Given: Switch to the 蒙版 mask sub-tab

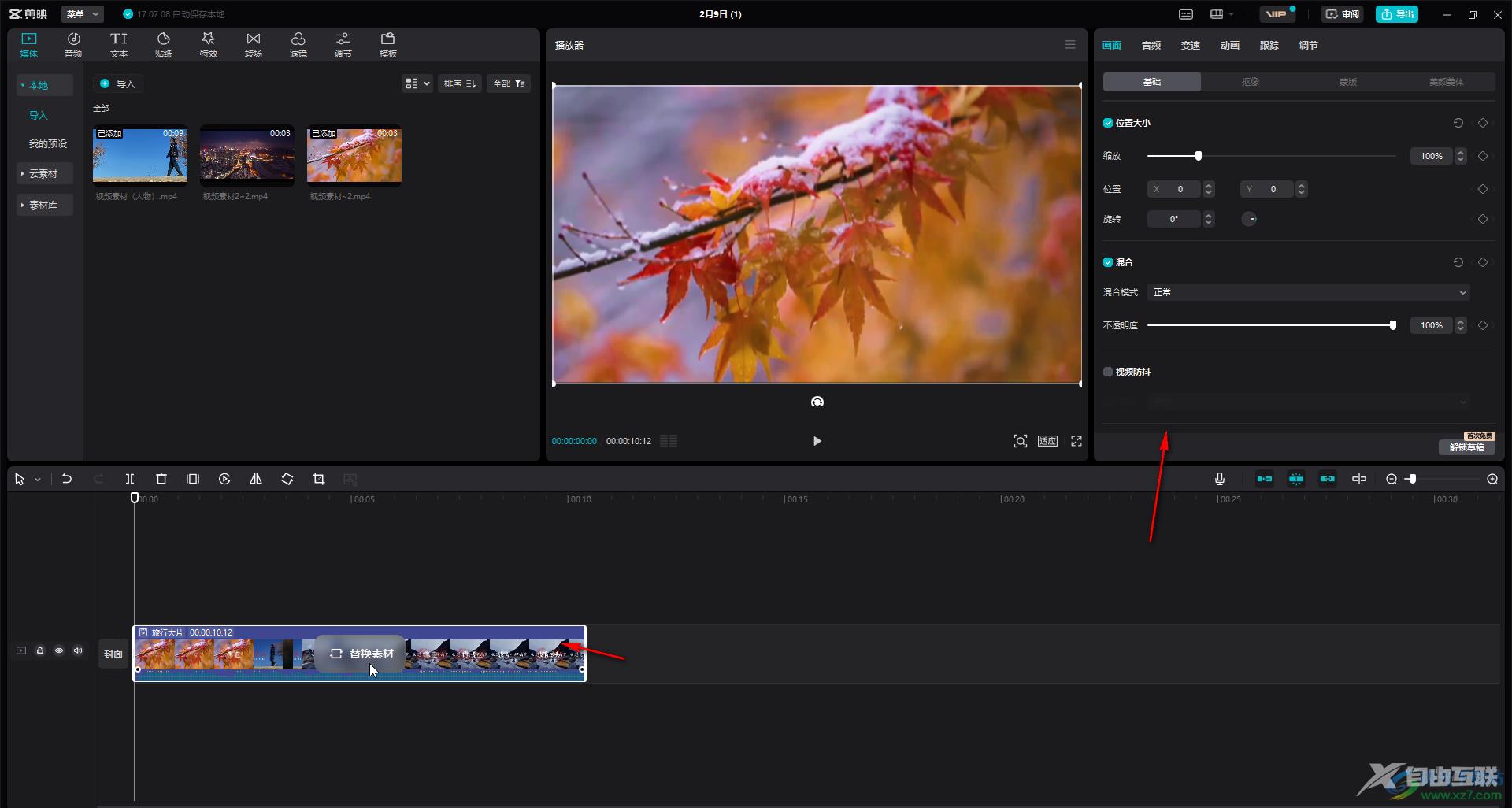Looking at the screenshot, I should 1348,82.
